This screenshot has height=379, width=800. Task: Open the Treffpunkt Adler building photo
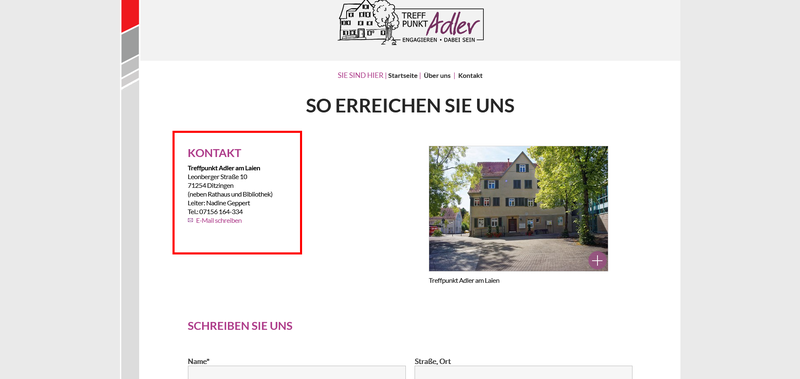pos(518,208)
